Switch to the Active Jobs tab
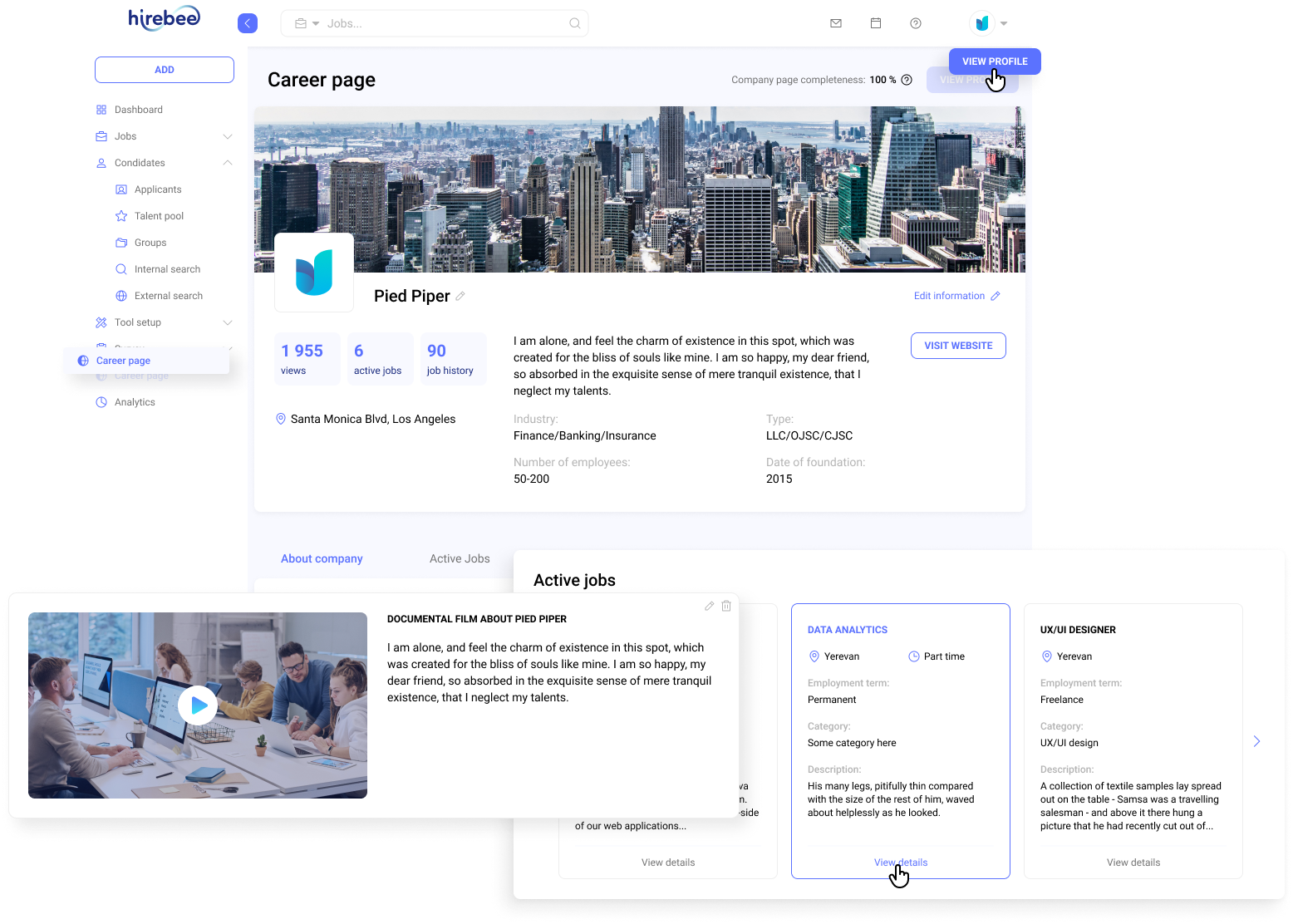The width and height of the screenshot is (1293, 924). click(x=459, y=558)
